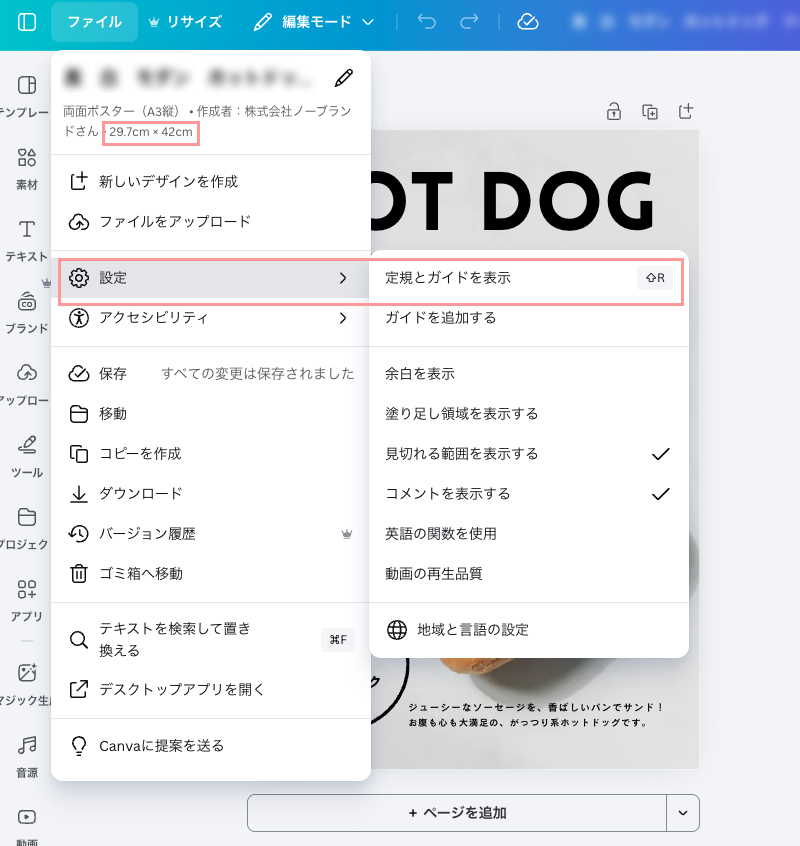Click the add page icon above canvas

click(x=686, y=112)
